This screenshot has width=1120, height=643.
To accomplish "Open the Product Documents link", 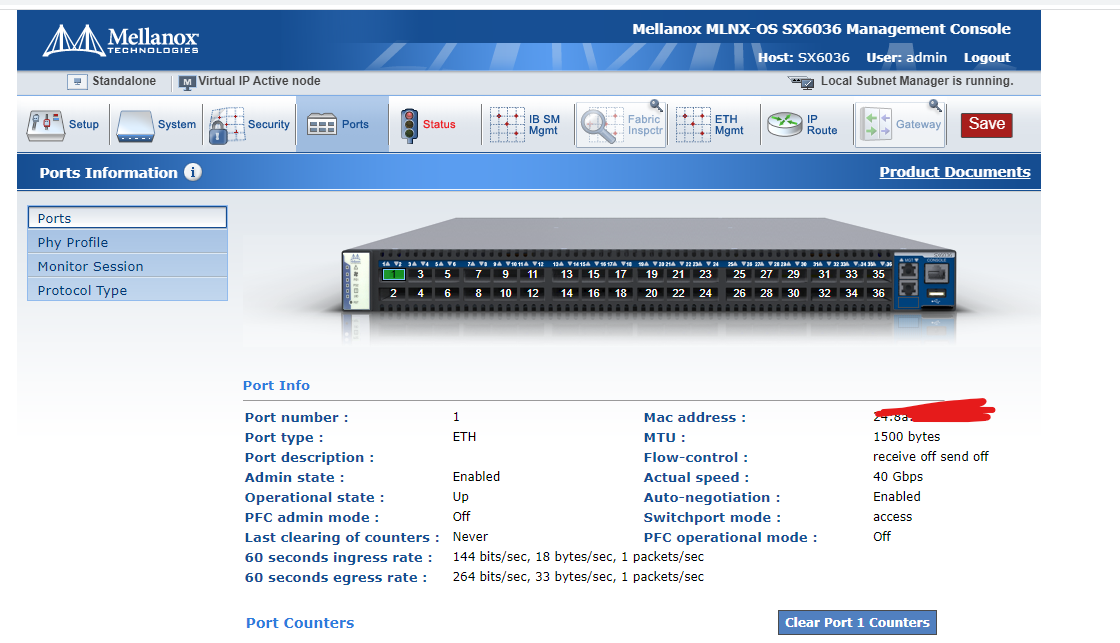I will [955, 172].
